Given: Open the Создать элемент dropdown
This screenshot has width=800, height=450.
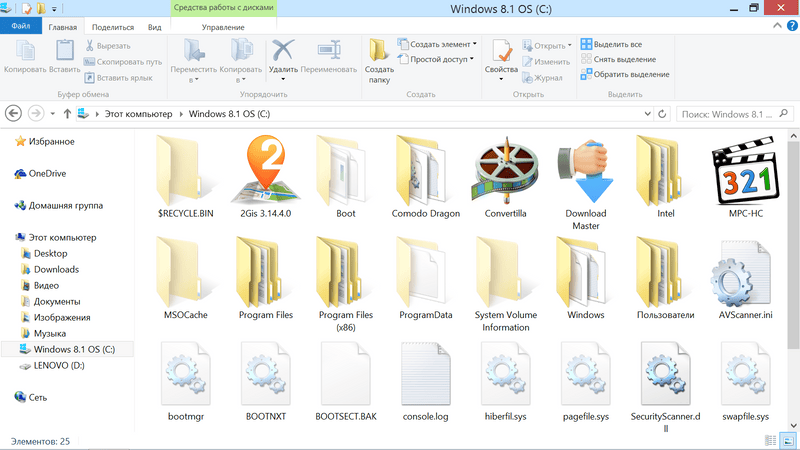Looking at the screenshot, I should pos(437,44).
